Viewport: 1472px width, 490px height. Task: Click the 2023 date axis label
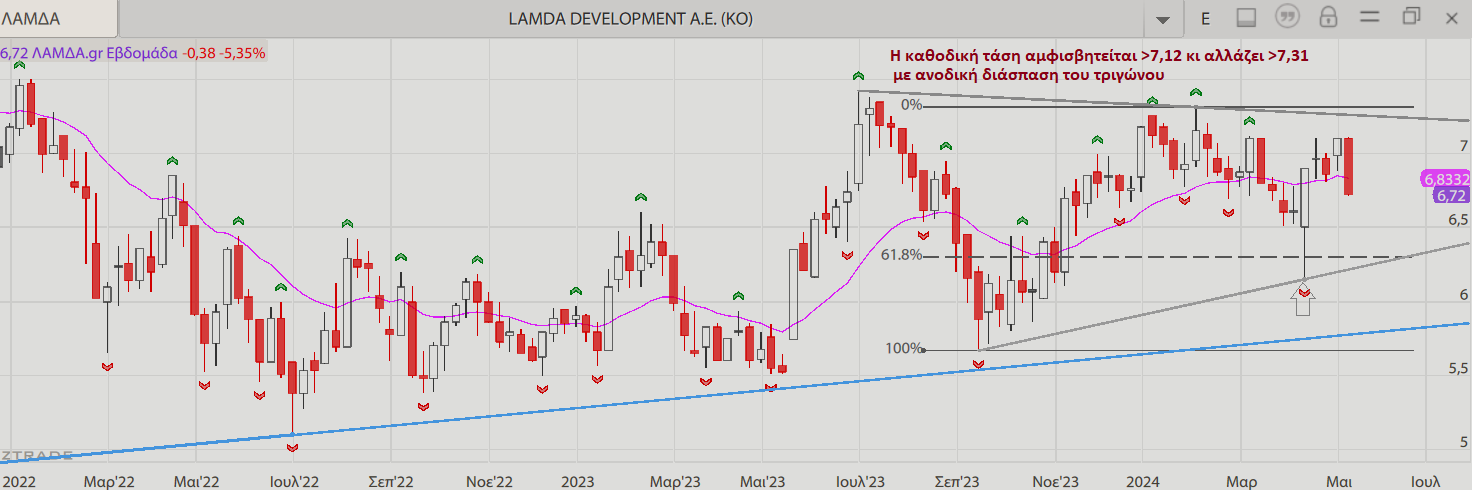[x=577, y=481]
